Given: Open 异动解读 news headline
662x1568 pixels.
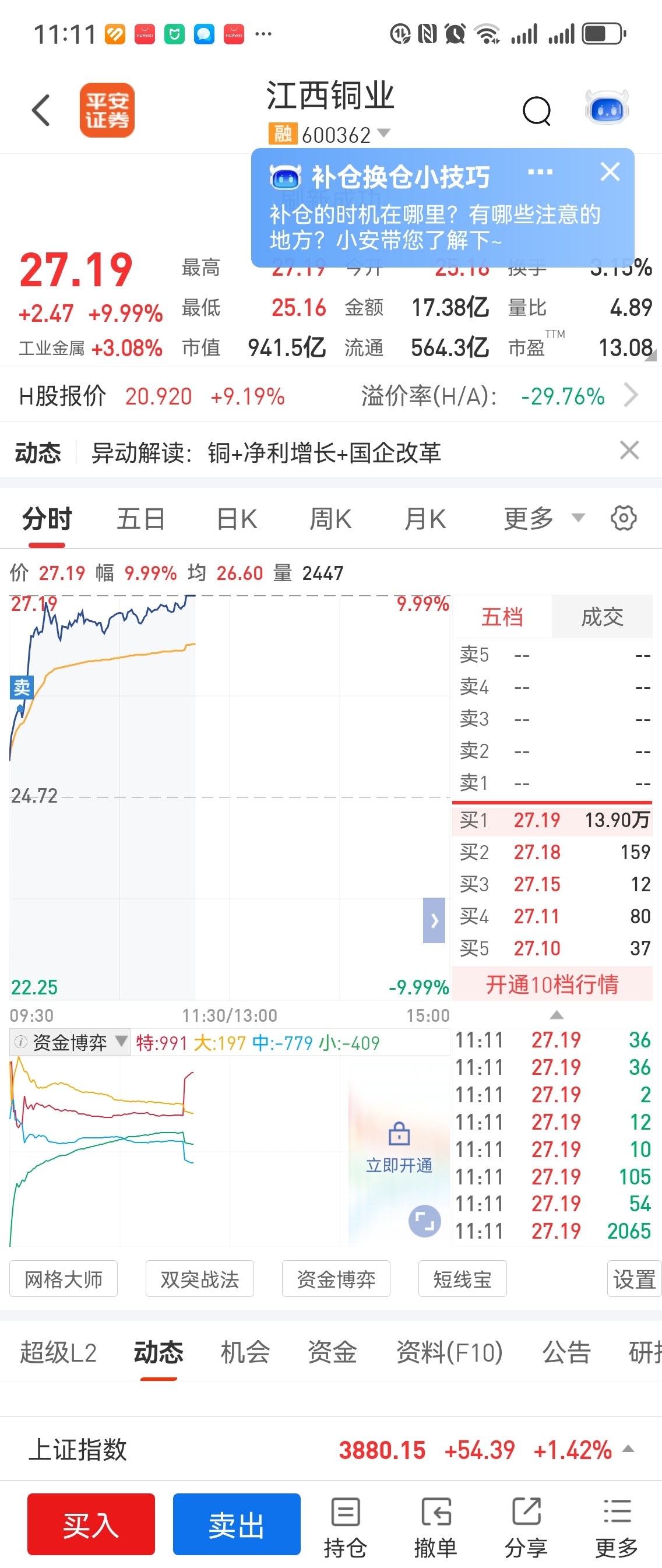Looking at the screenshot, I should pyautogui.click(x=266, y=452).
